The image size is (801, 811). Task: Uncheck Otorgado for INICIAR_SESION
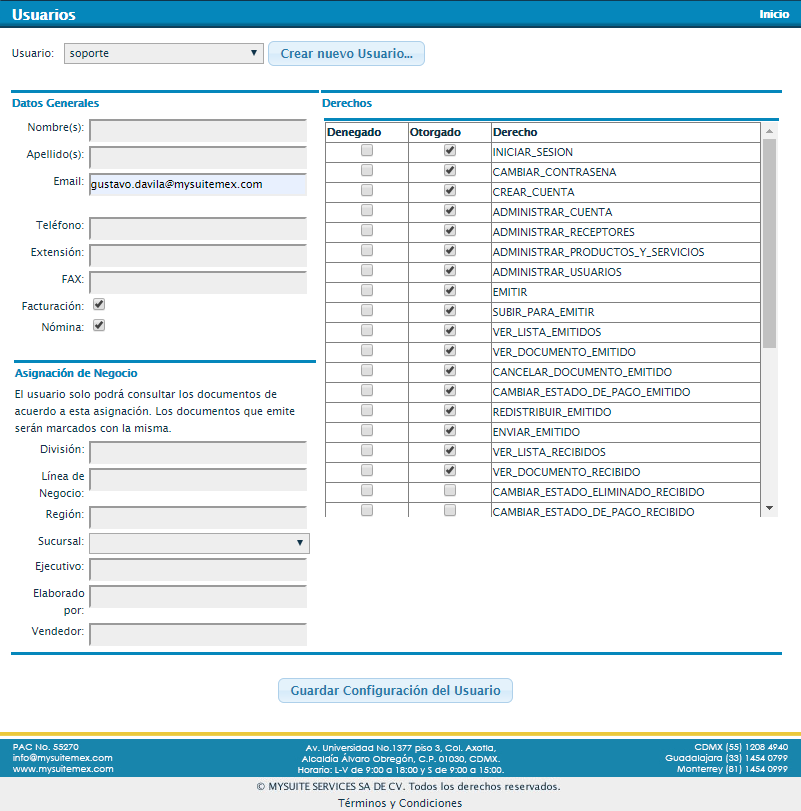point(450,151)
